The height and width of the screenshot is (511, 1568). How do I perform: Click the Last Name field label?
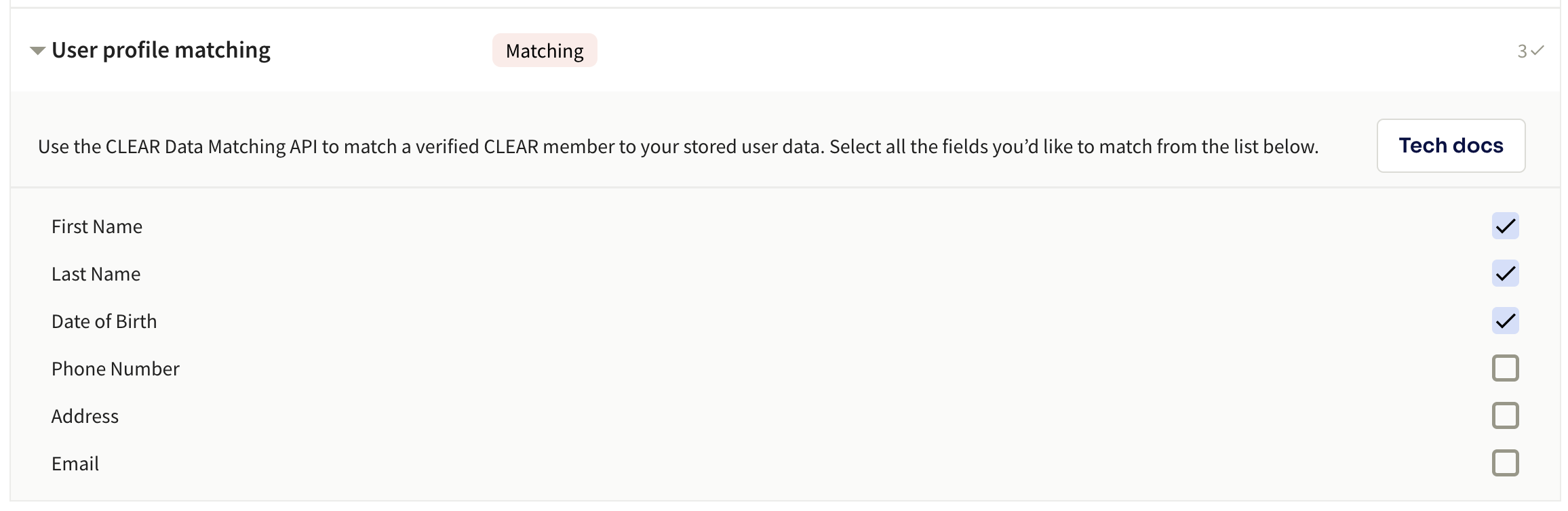click(x=96, y=274)
